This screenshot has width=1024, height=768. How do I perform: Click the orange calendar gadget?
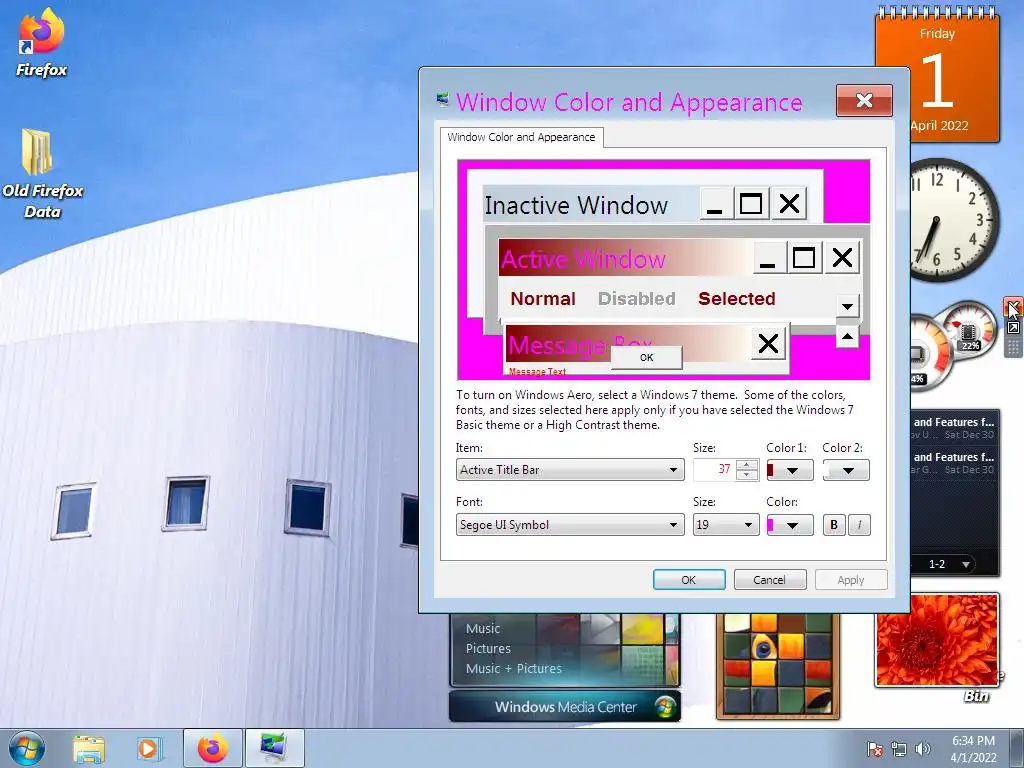[x=937, y=76]
